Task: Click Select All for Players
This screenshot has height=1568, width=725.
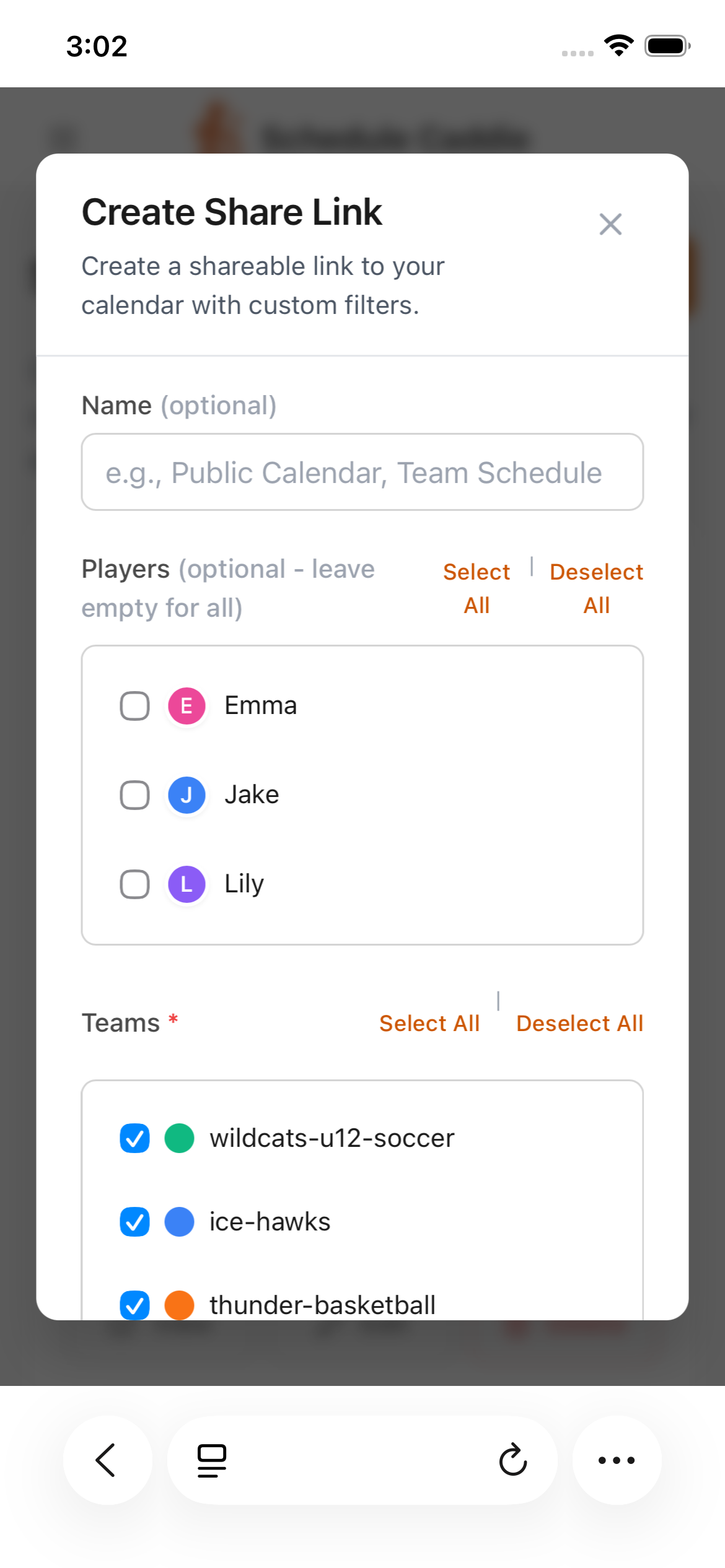Action: 476,587
